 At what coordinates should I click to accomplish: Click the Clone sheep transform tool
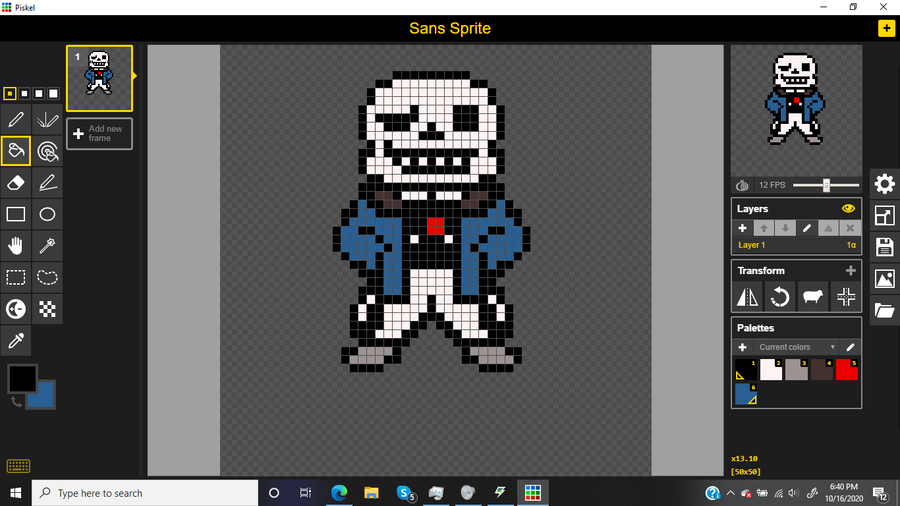(x=813, y=297)
